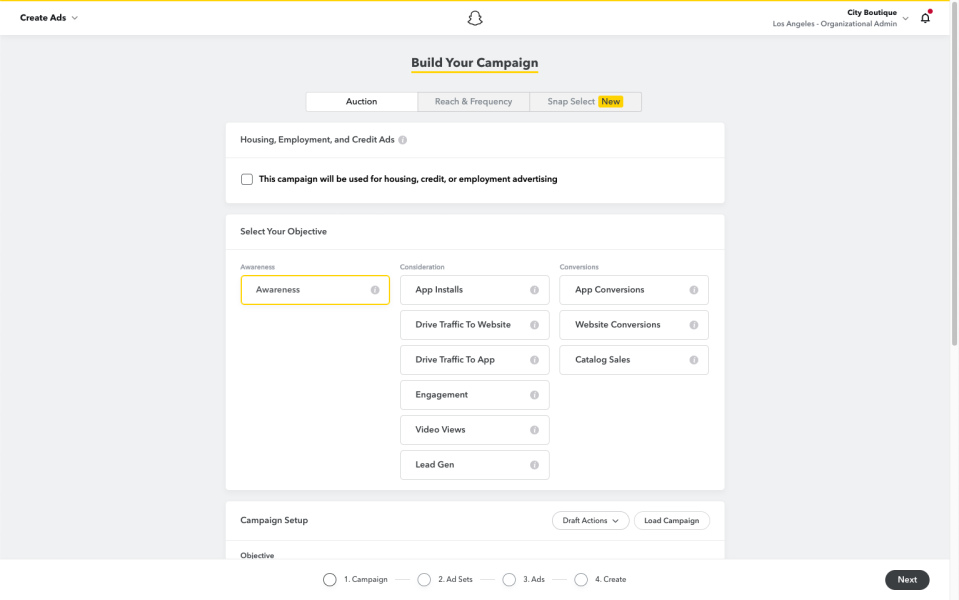Click the info icon on Lead Gen
This screenshot has width=959, height=600.
[x=535, y=465]
